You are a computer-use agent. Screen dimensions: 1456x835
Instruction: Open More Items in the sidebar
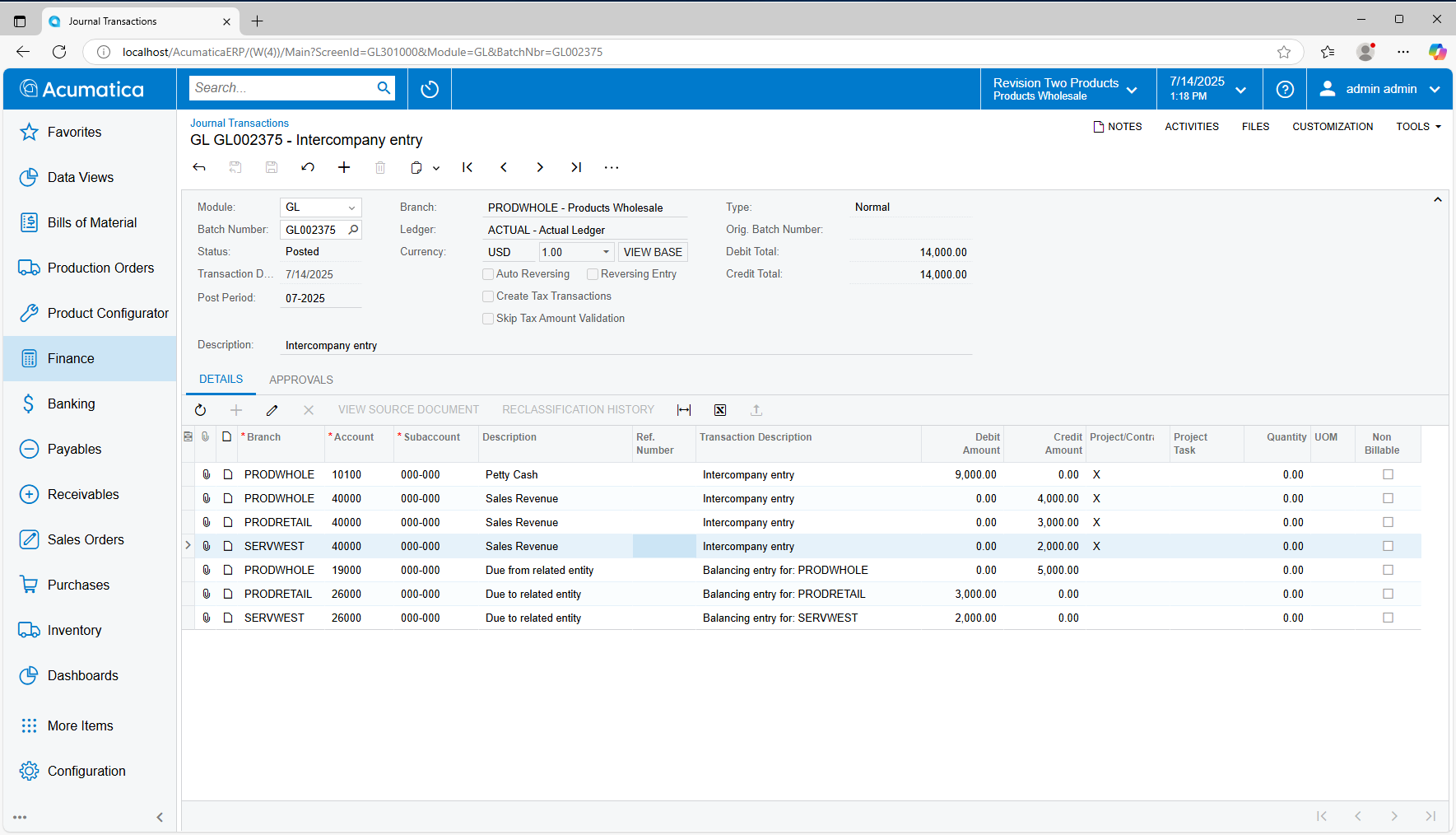pos(90,725)
